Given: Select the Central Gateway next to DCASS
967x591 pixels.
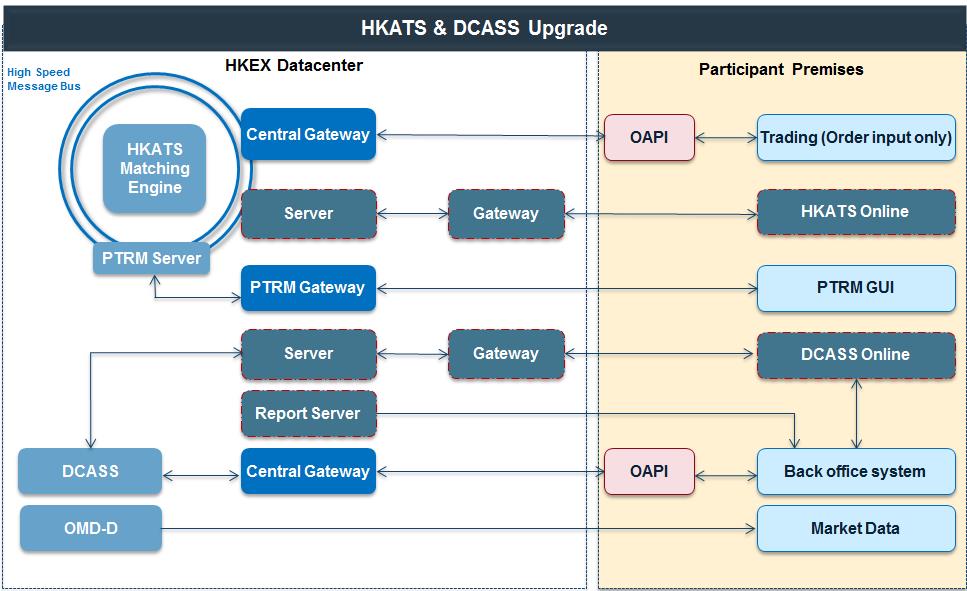Looking at the screenshot, I should pyautogui.click(x=308, y=471).
